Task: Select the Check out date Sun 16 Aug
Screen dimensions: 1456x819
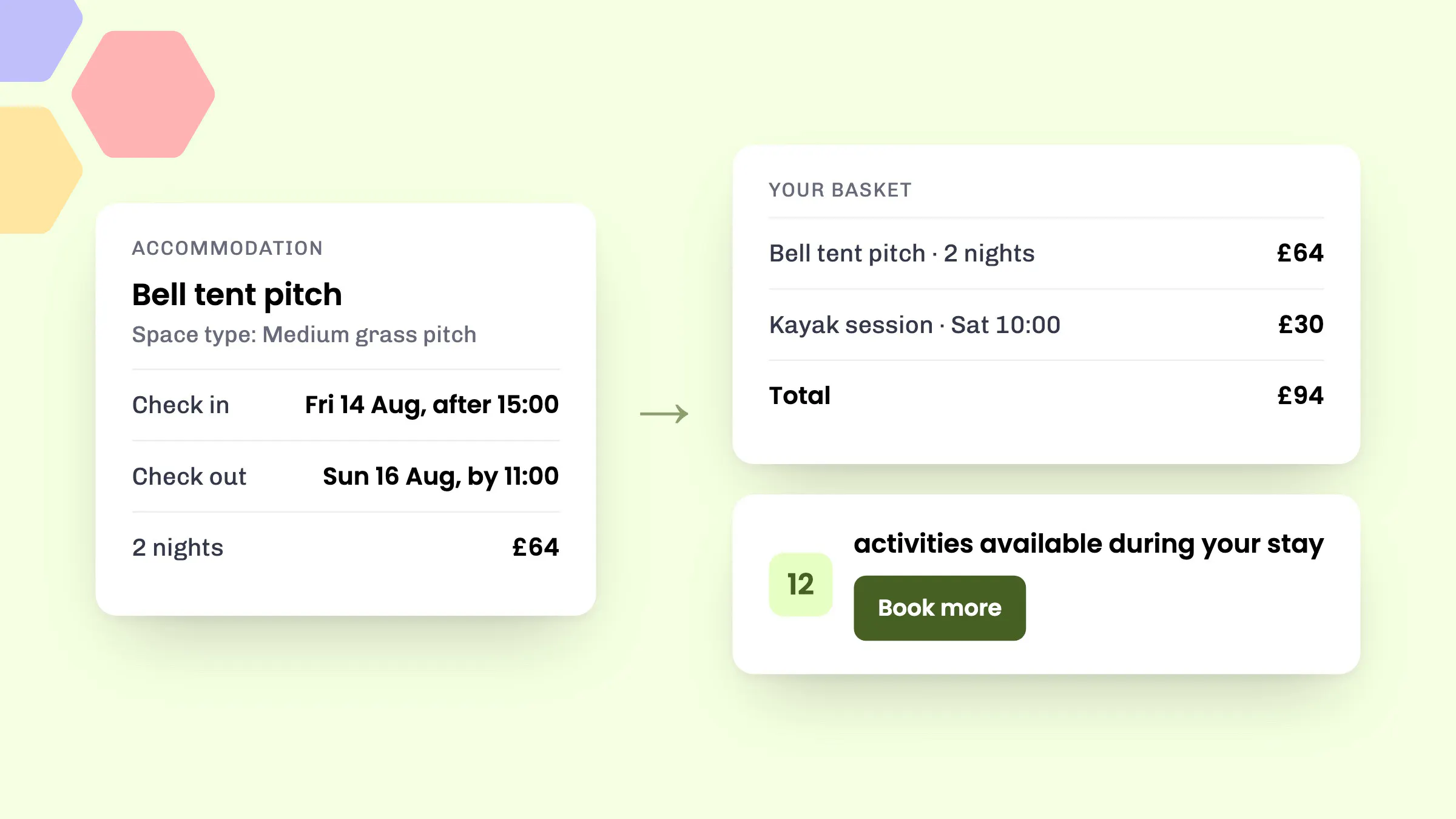Action: (440, 477)
